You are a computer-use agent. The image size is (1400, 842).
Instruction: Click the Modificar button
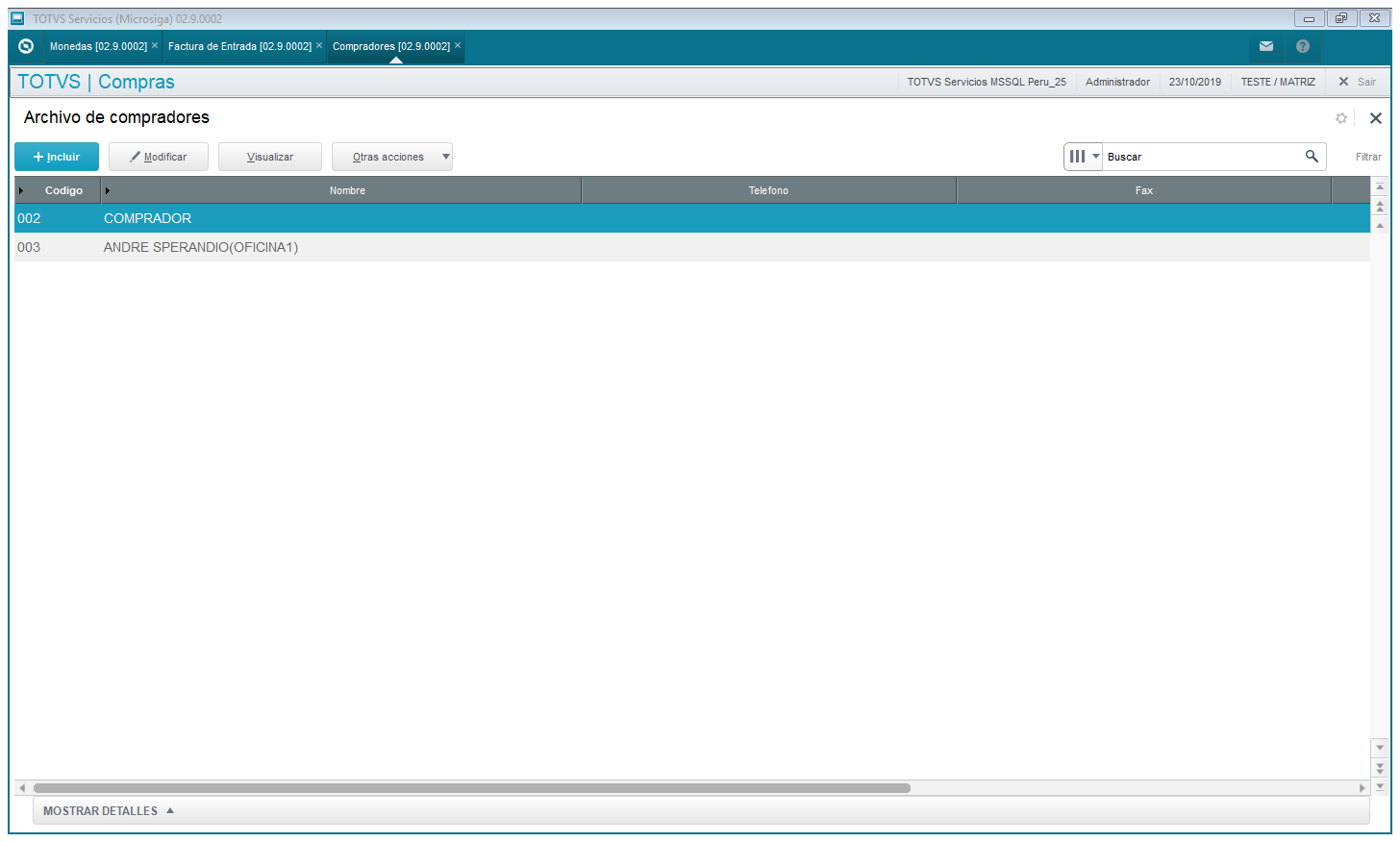coord(159,157)
